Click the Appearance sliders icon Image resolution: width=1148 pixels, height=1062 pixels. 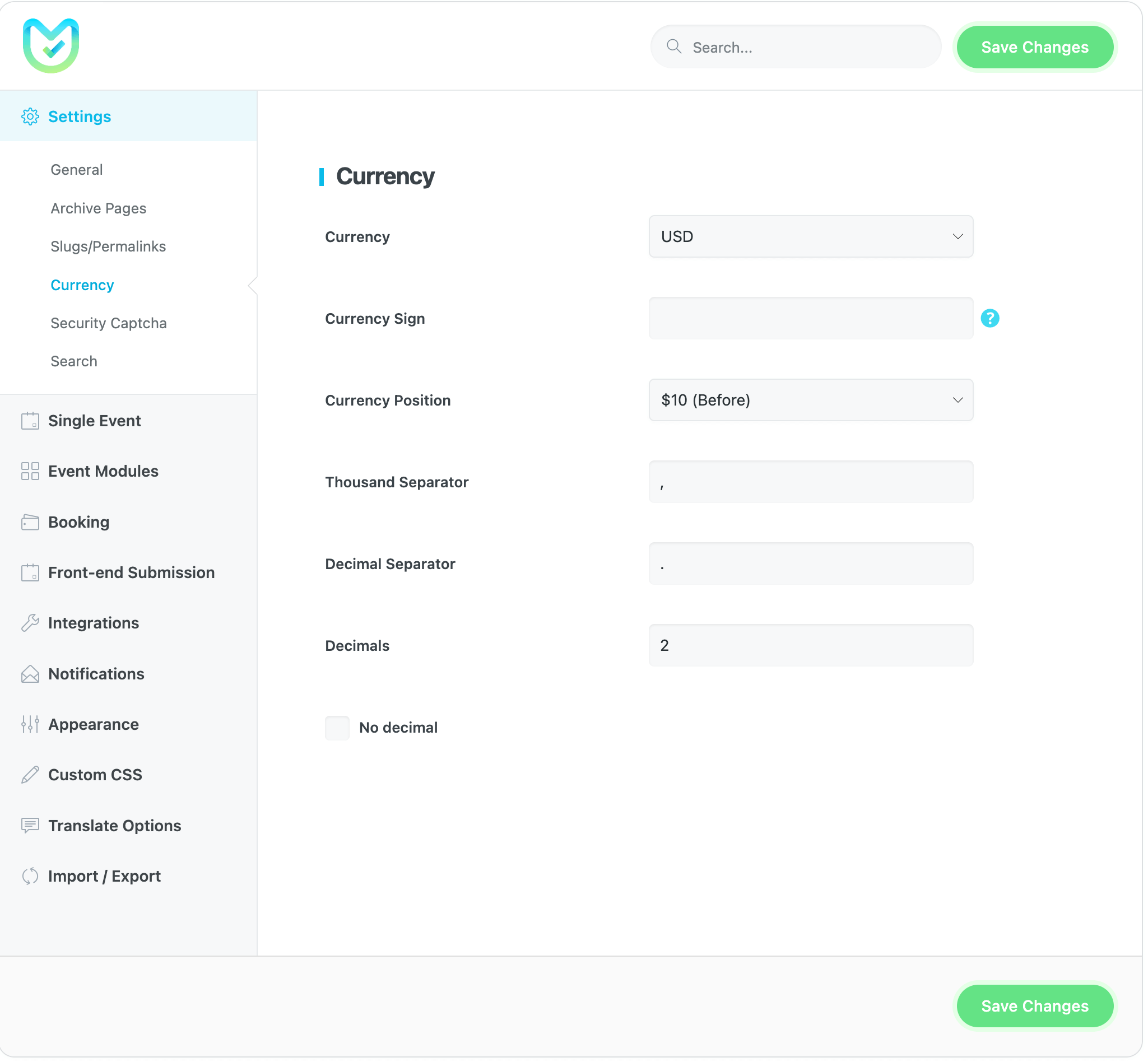pyautogui.click(x=30, y=725)
